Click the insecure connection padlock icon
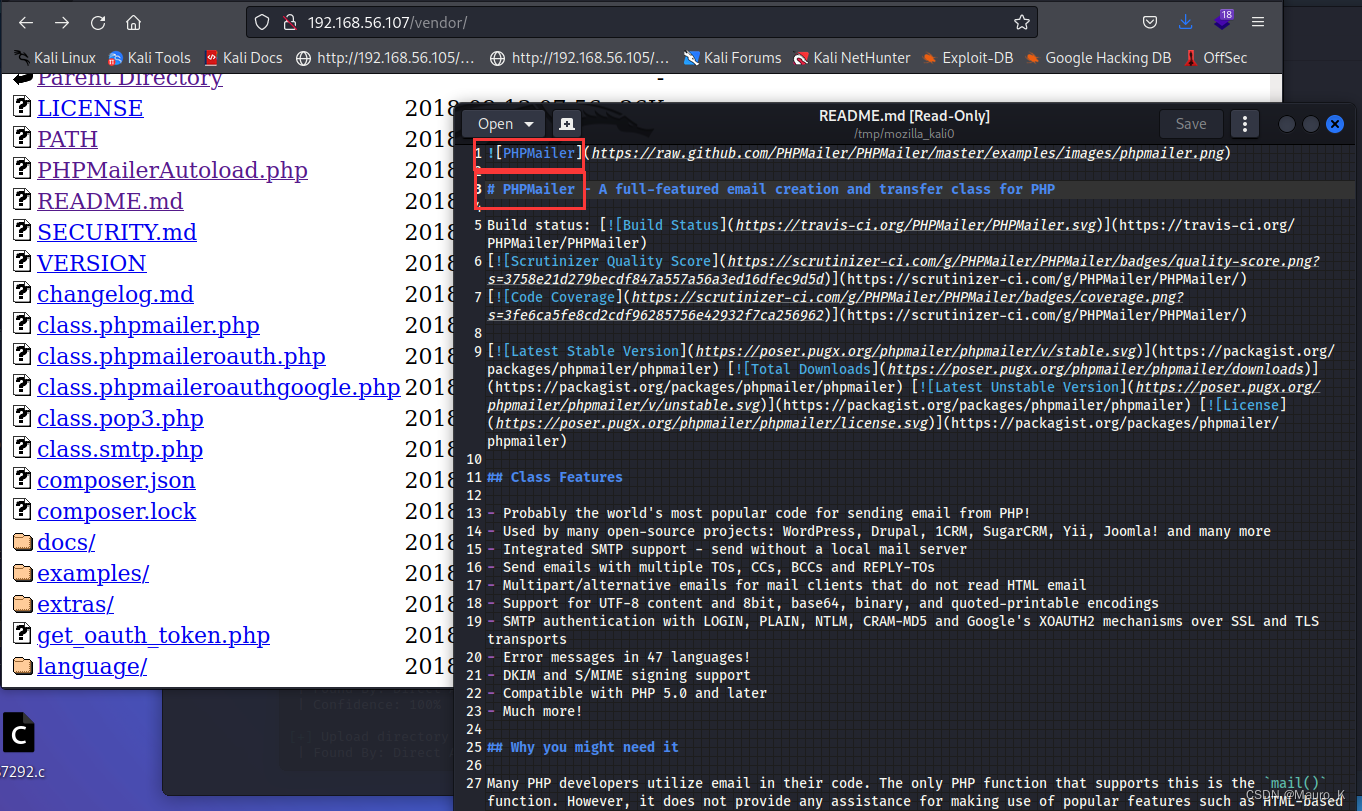 288,22
